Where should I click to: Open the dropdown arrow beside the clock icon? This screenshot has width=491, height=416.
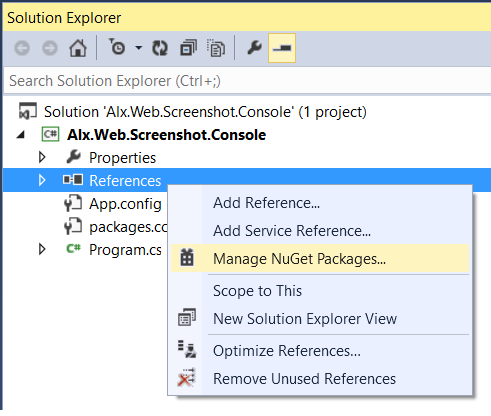coord(139,48)
